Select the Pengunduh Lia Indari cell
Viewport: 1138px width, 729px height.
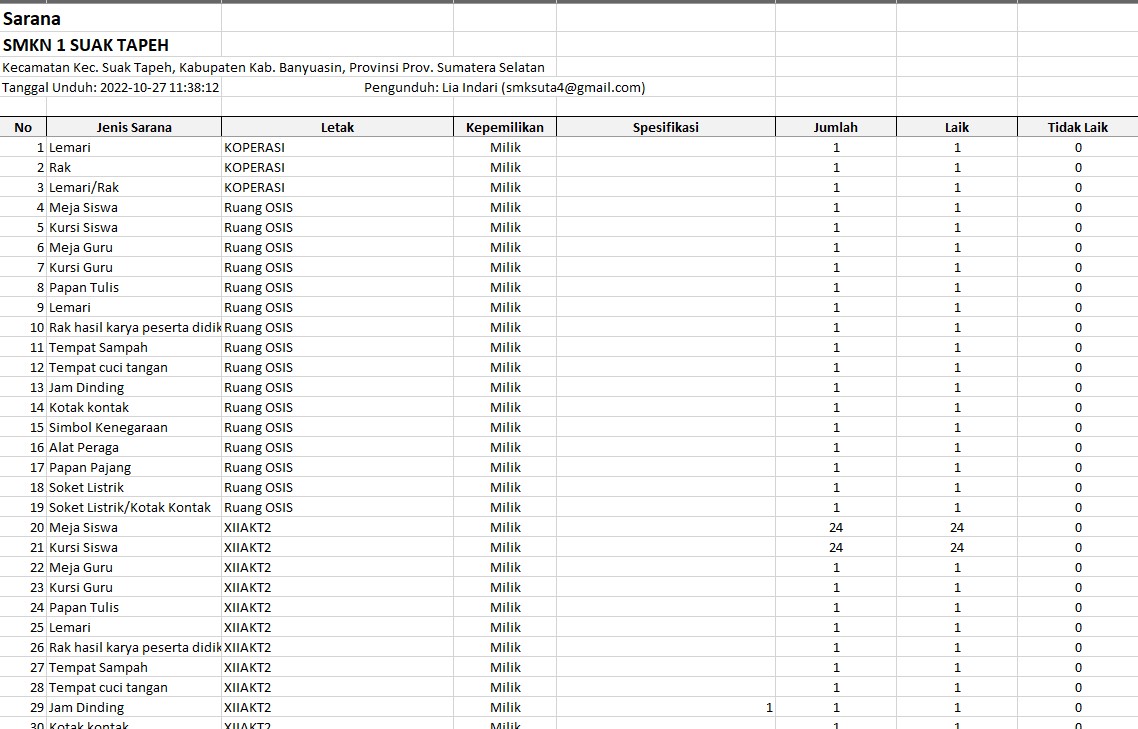(504, 88)
